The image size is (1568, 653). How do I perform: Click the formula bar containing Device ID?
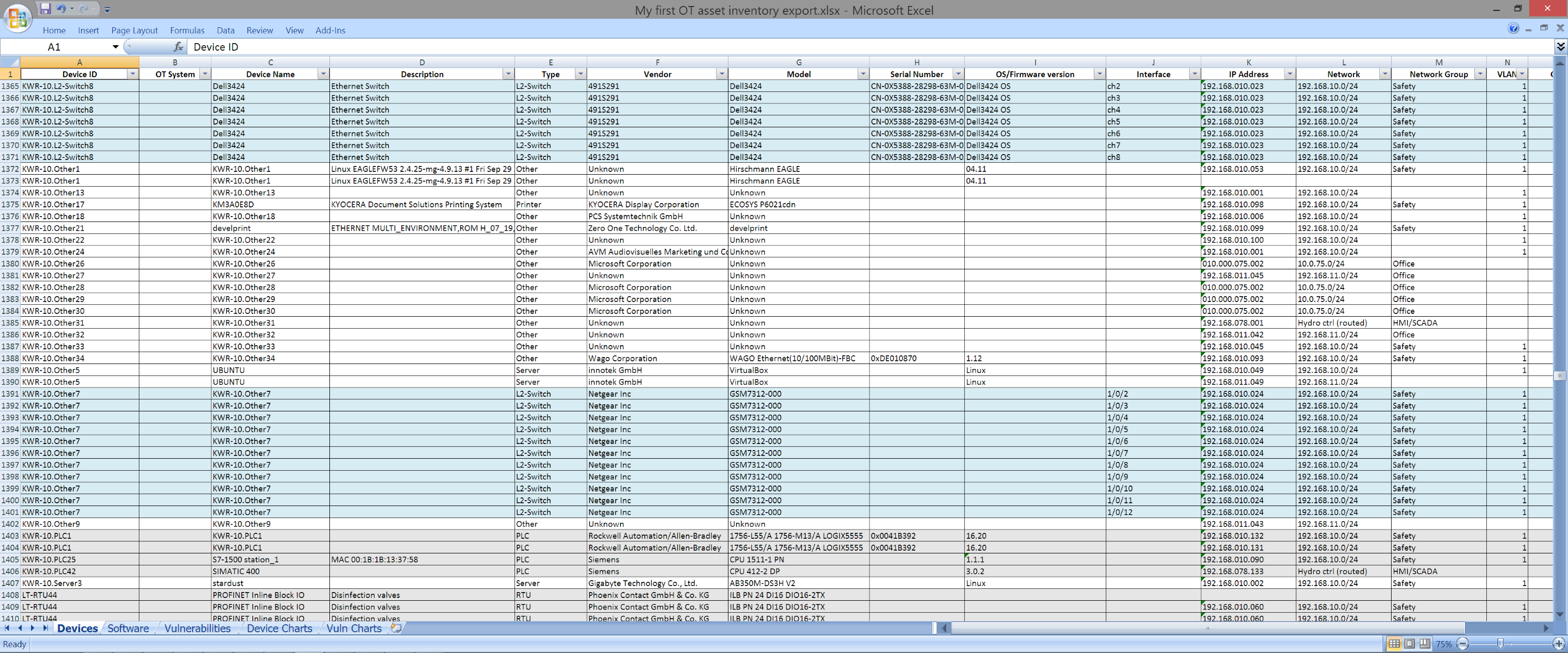[x=852, y=47]
